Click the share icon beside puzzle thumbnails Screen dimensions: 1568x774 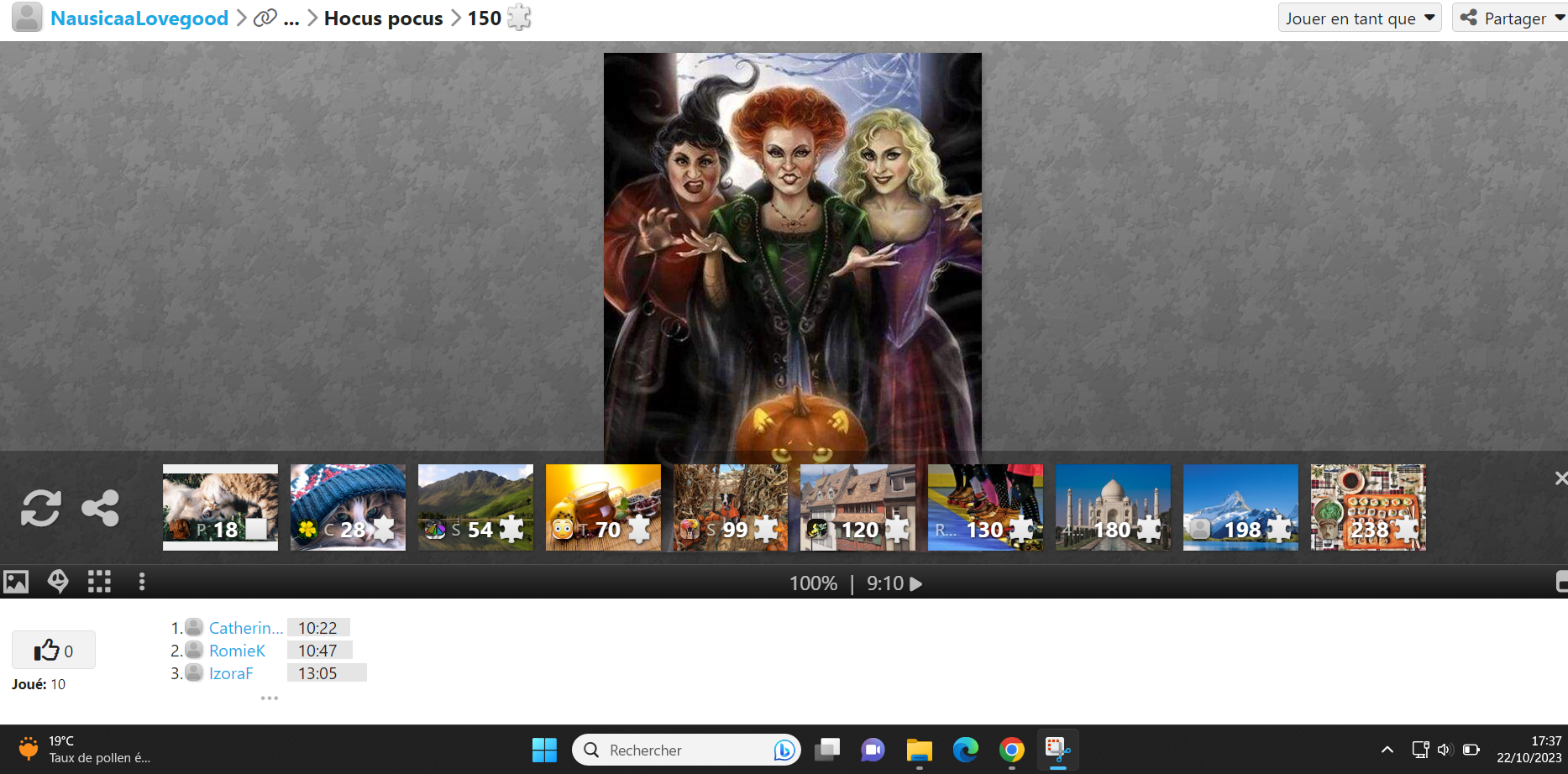coord(100,508)
